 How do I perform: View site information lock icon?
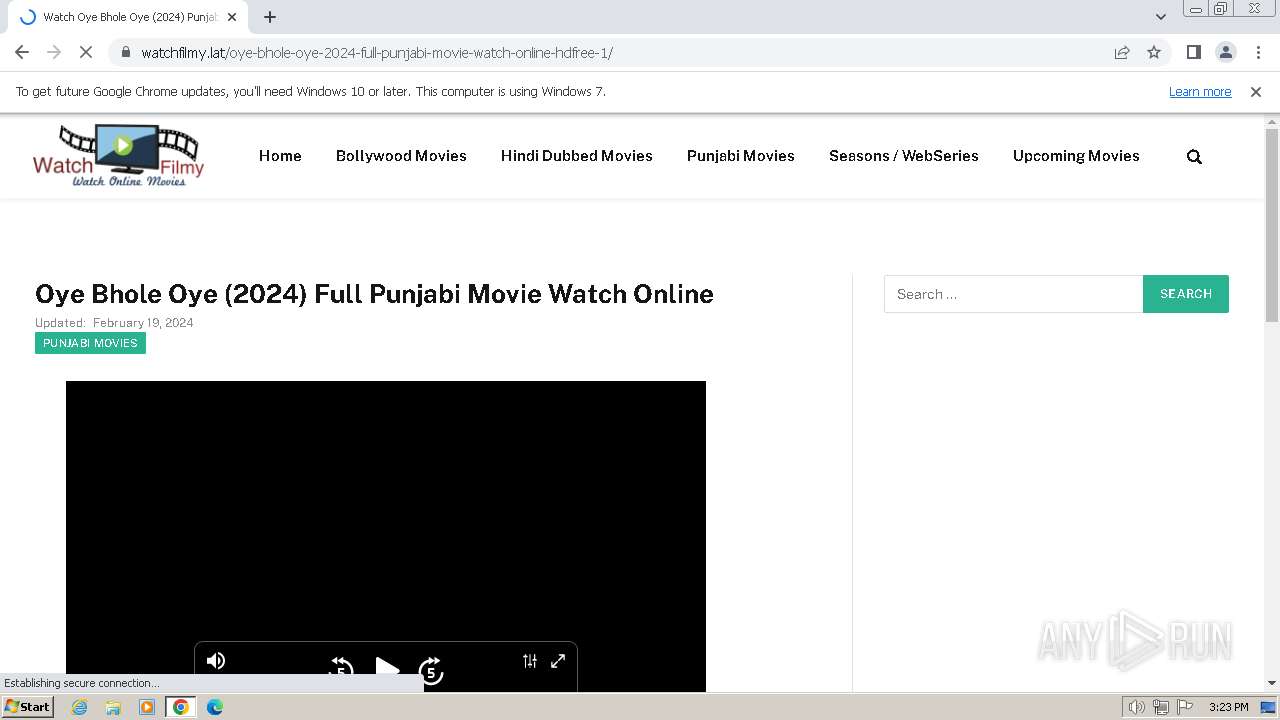pyautogui.click(x=126, y=52)
